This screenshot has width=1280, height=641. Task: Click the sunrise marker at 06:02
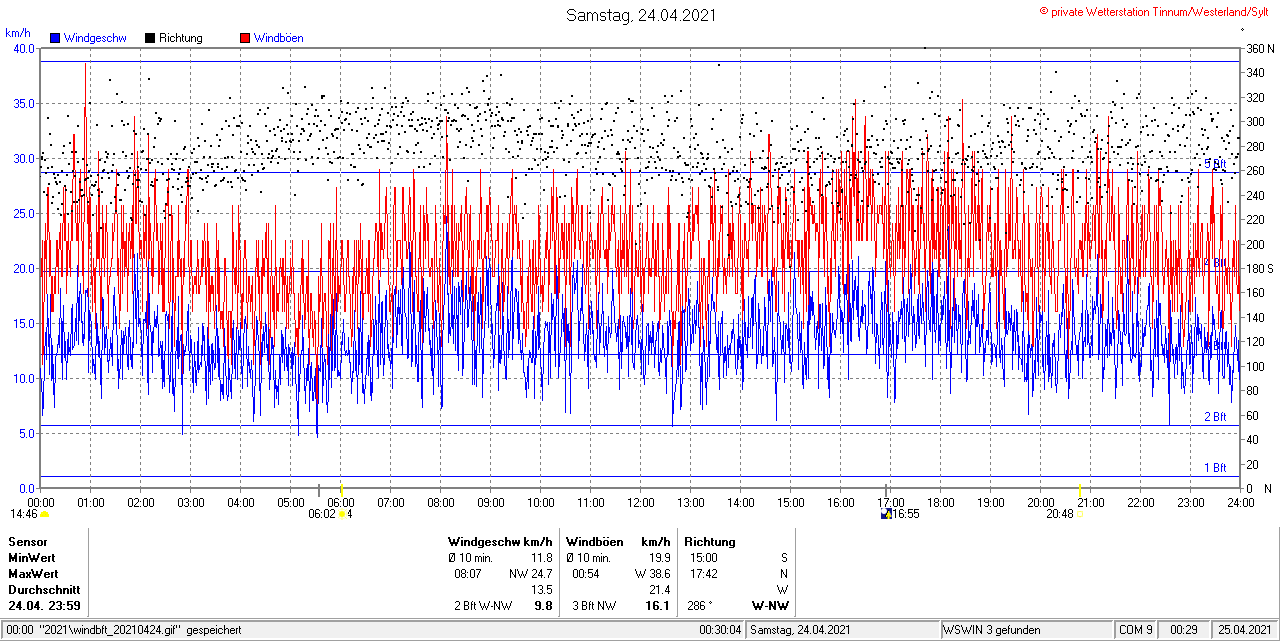tap(343, 514)
